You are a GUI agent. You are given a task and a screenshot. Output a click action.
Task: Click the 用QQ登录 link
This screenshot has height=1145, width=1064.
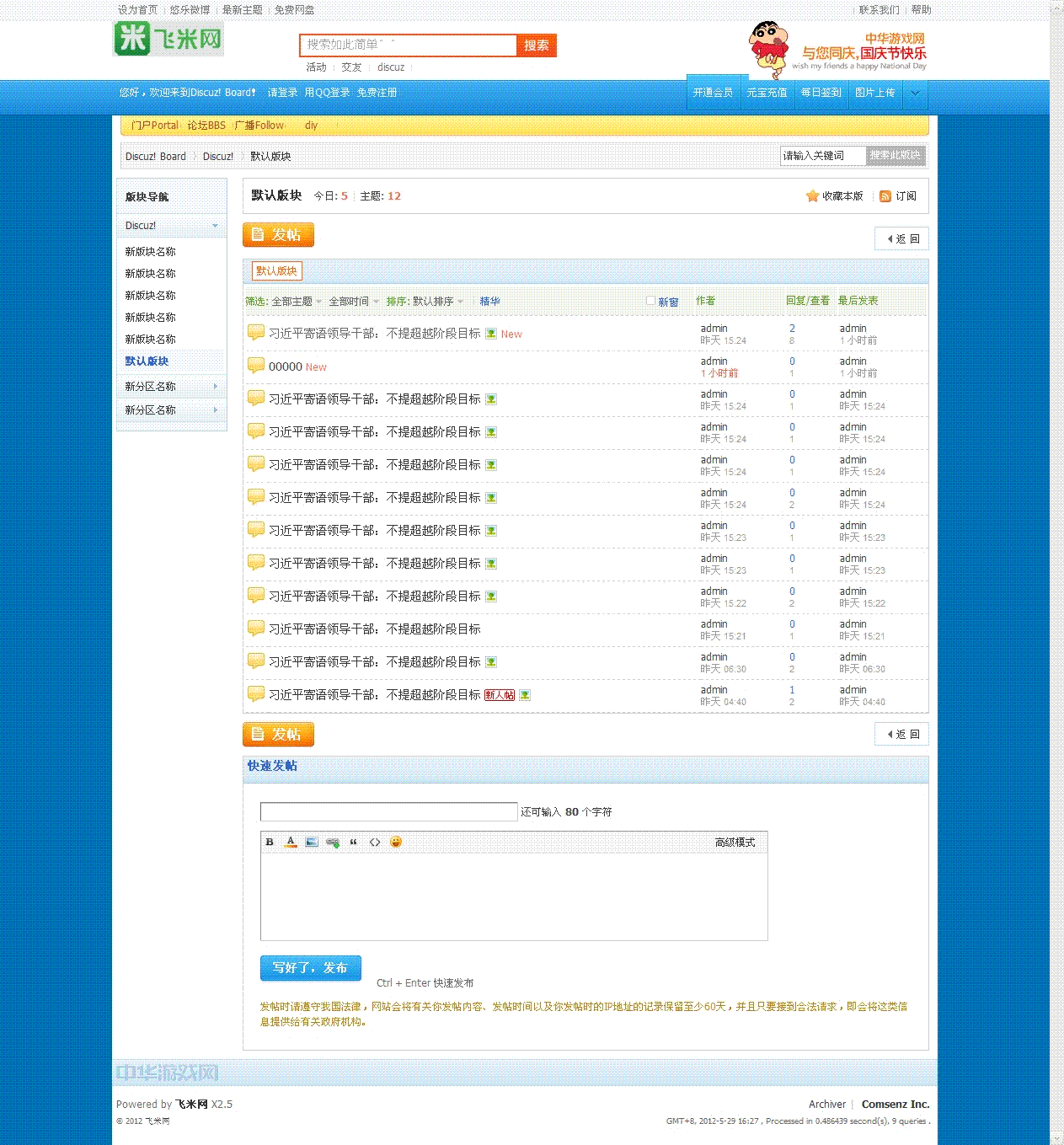(x=327, y=93)
